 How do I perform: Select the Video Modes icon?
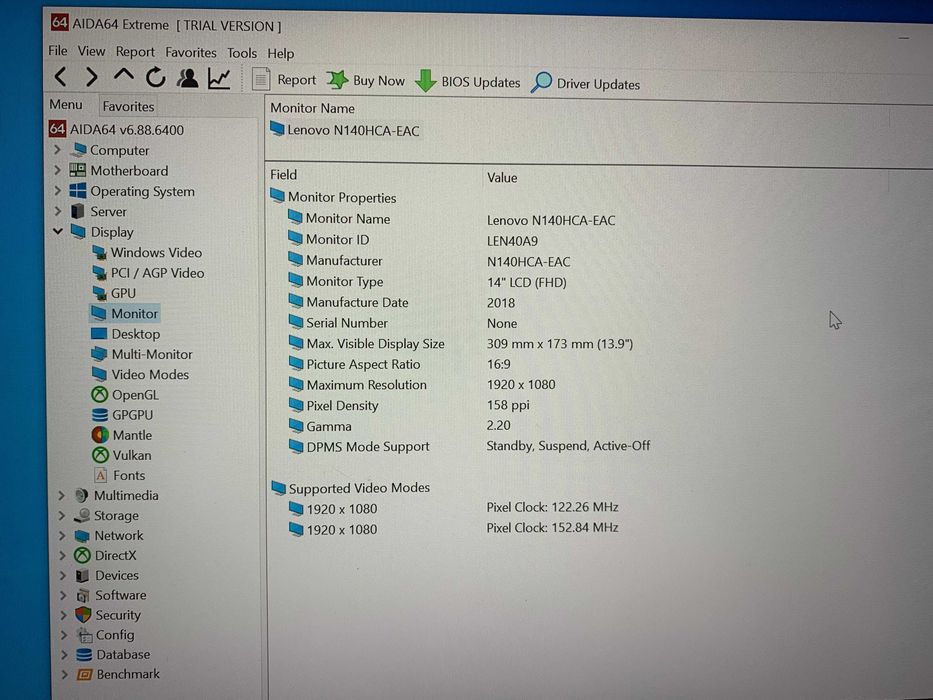(99, 374)
